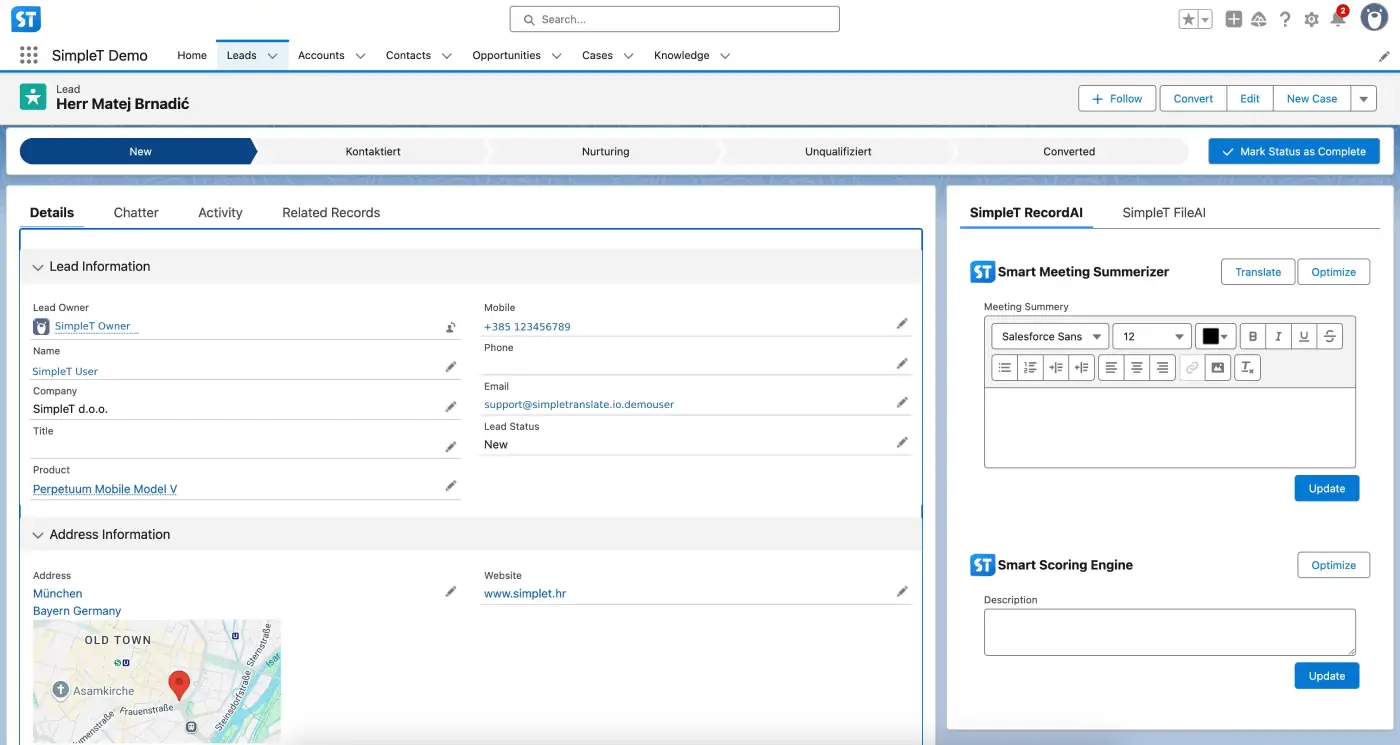Apply bulleted list formatting
The image size is (1400, 745).
1005,368
